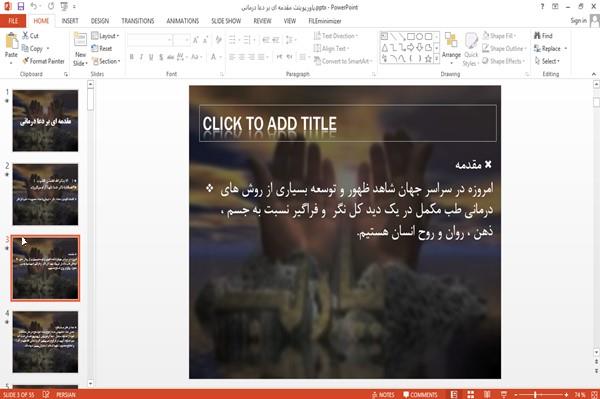Switch to Normal view icon in status bar
The width and height of the screenshot is (600, 399).
coord(454,394)
